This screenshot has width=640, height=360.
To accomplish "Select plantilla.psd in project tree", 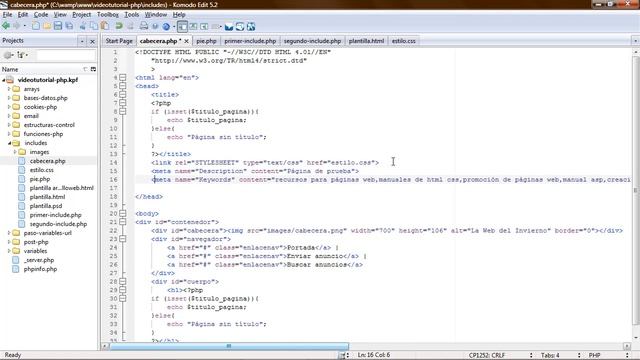I will point(46,206).
